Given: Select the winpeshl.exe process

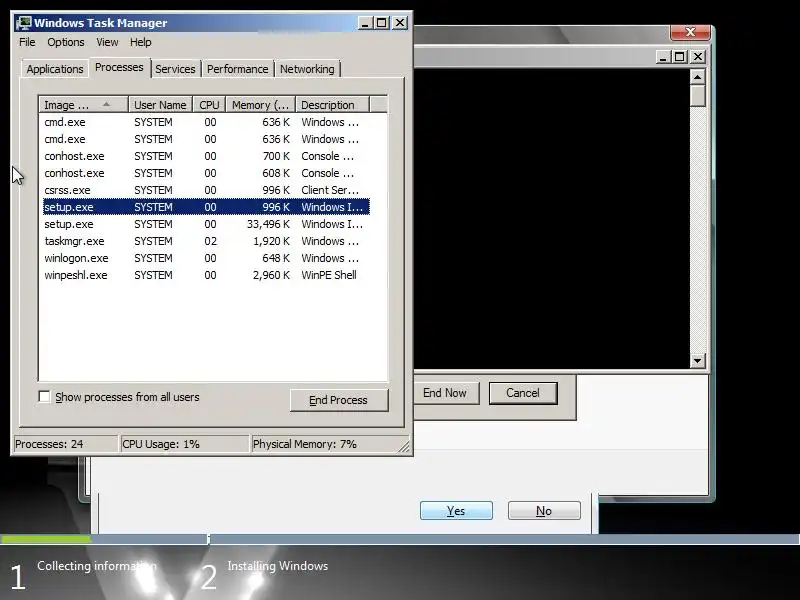Looking at the screenshot, I should (206, 275).
